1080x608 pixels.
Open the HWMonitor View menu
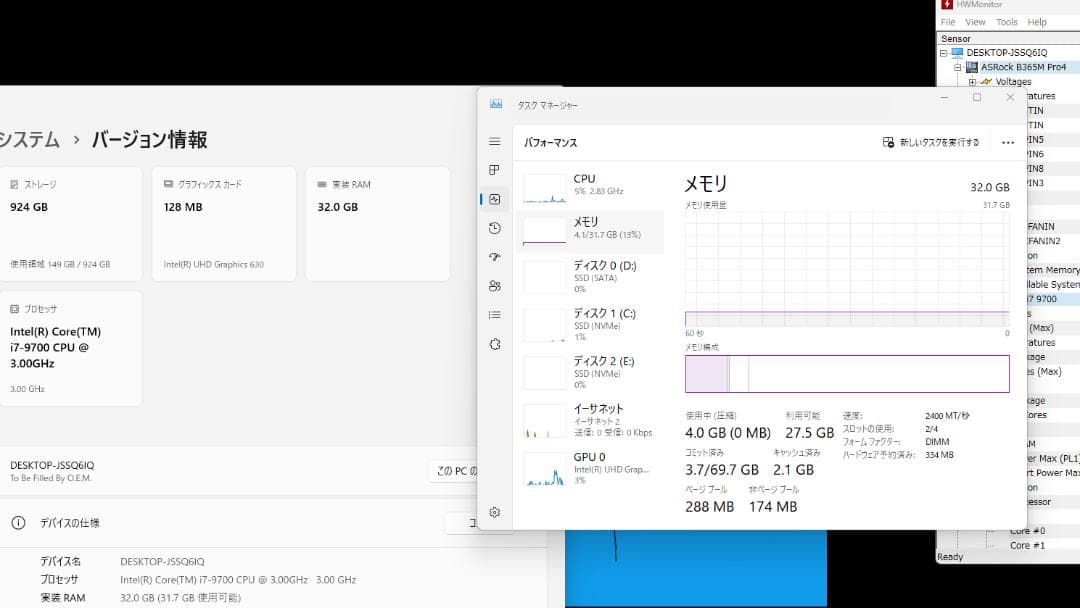[x=975, y=22]
